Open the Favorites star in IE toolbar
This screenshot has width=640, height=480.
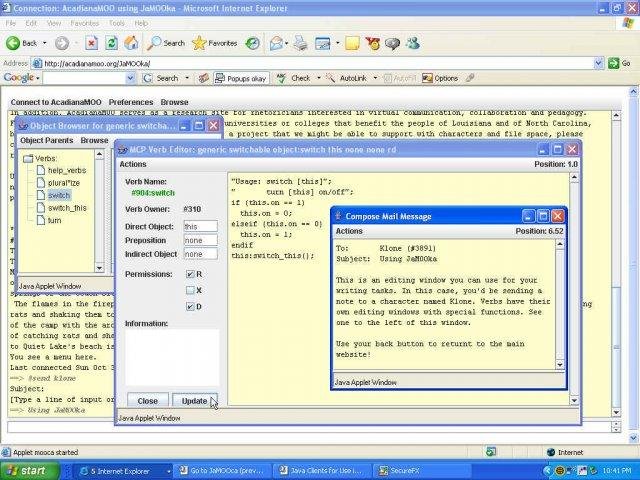tap(215, 43)
